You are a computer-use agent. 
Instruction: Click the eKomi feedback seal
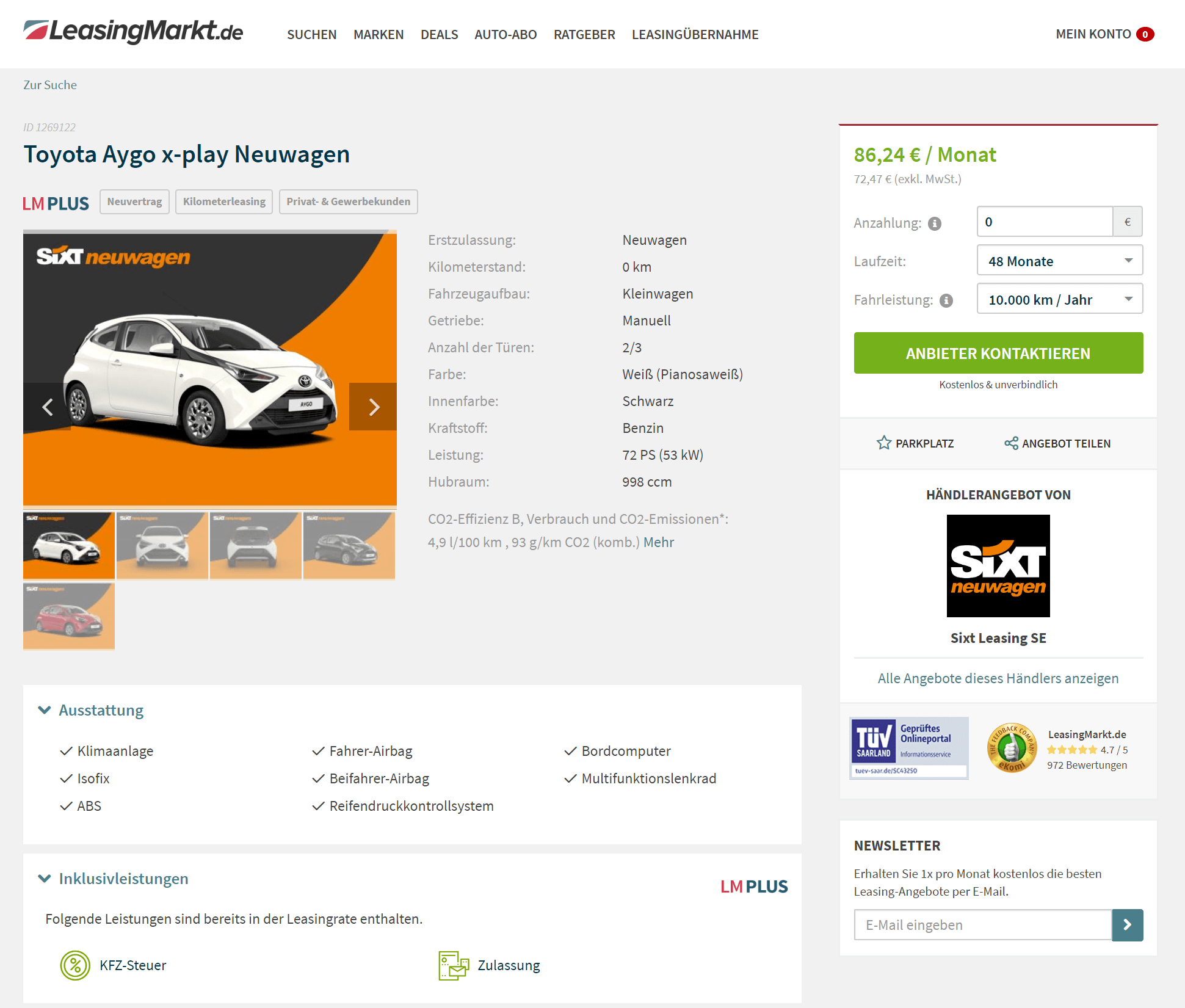pyautogui.click(x=1012, y=748)
